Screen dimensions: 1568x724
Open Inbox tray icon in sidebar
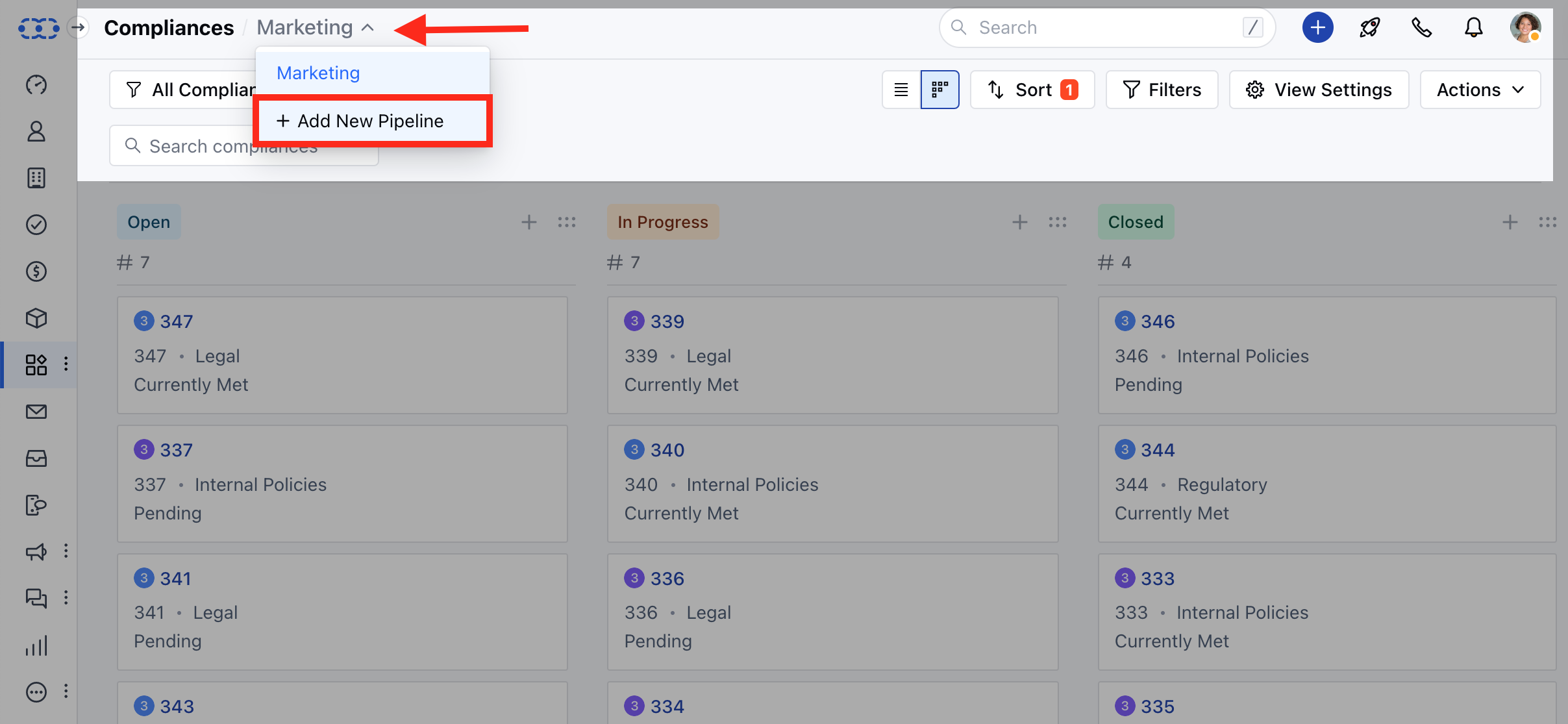pyautogui.click(x=36, y=458)
